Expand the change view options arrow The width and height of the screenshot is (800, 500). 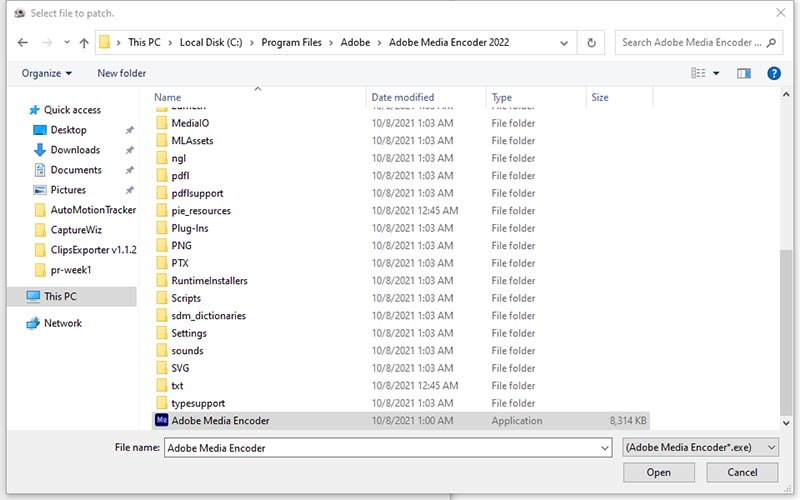click(716, 73)
